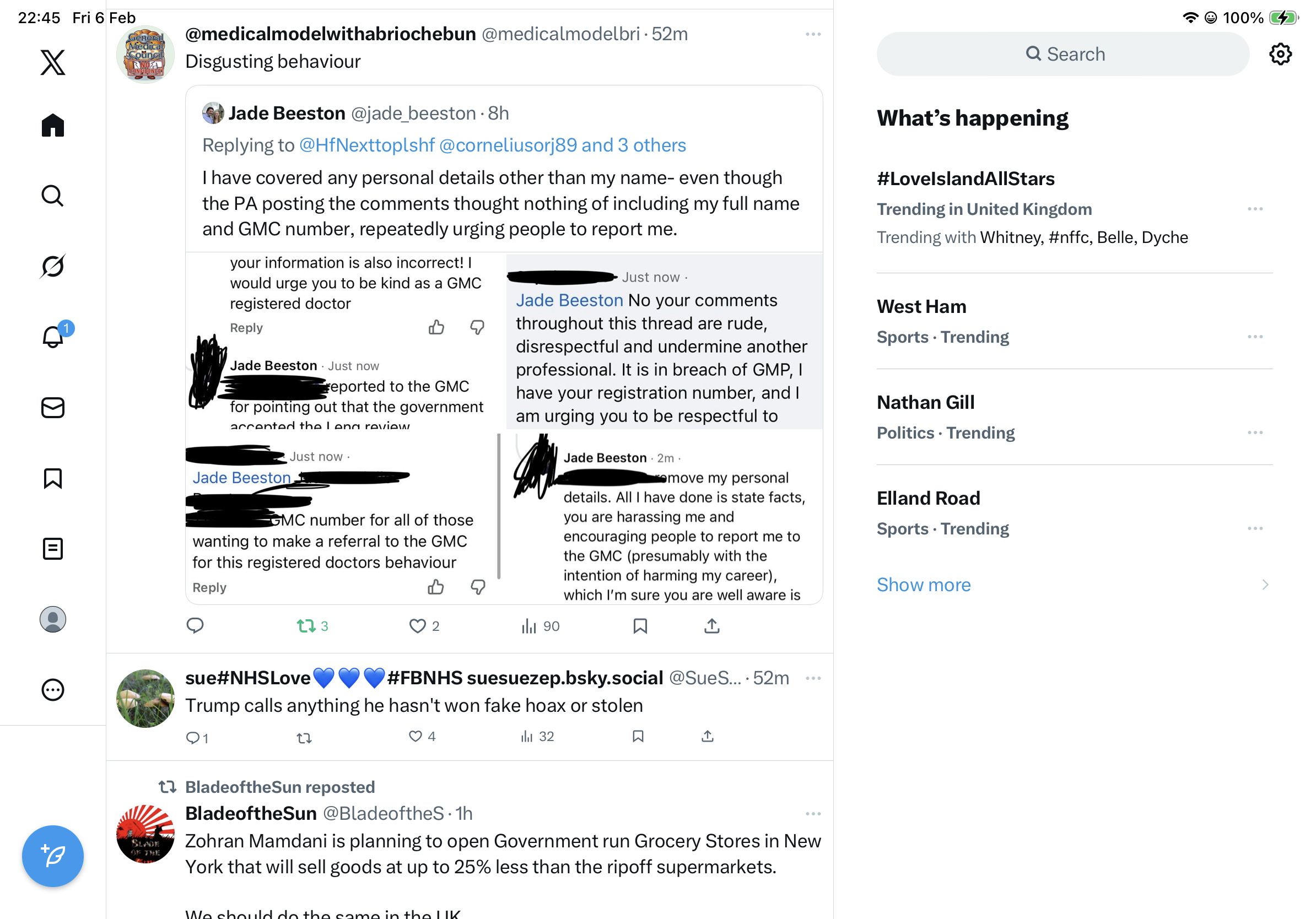The width and height of the screenshot is (1316, 919).
Task: Open Lists icon in sidebar
Action: [x=53, y=549]
